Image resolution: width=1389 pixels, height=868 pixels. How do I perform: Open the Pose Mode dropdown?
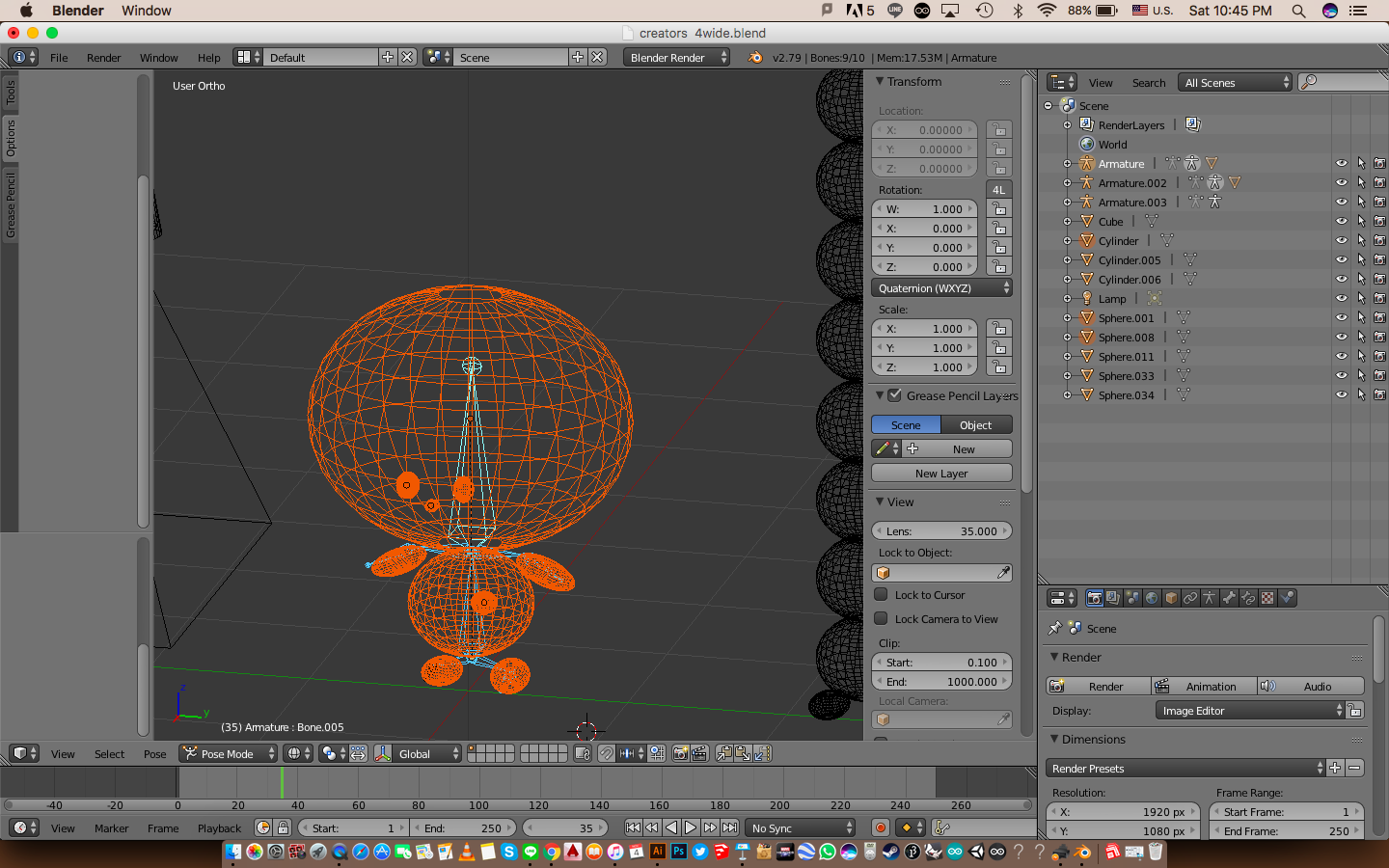click(x=229, y=754)
